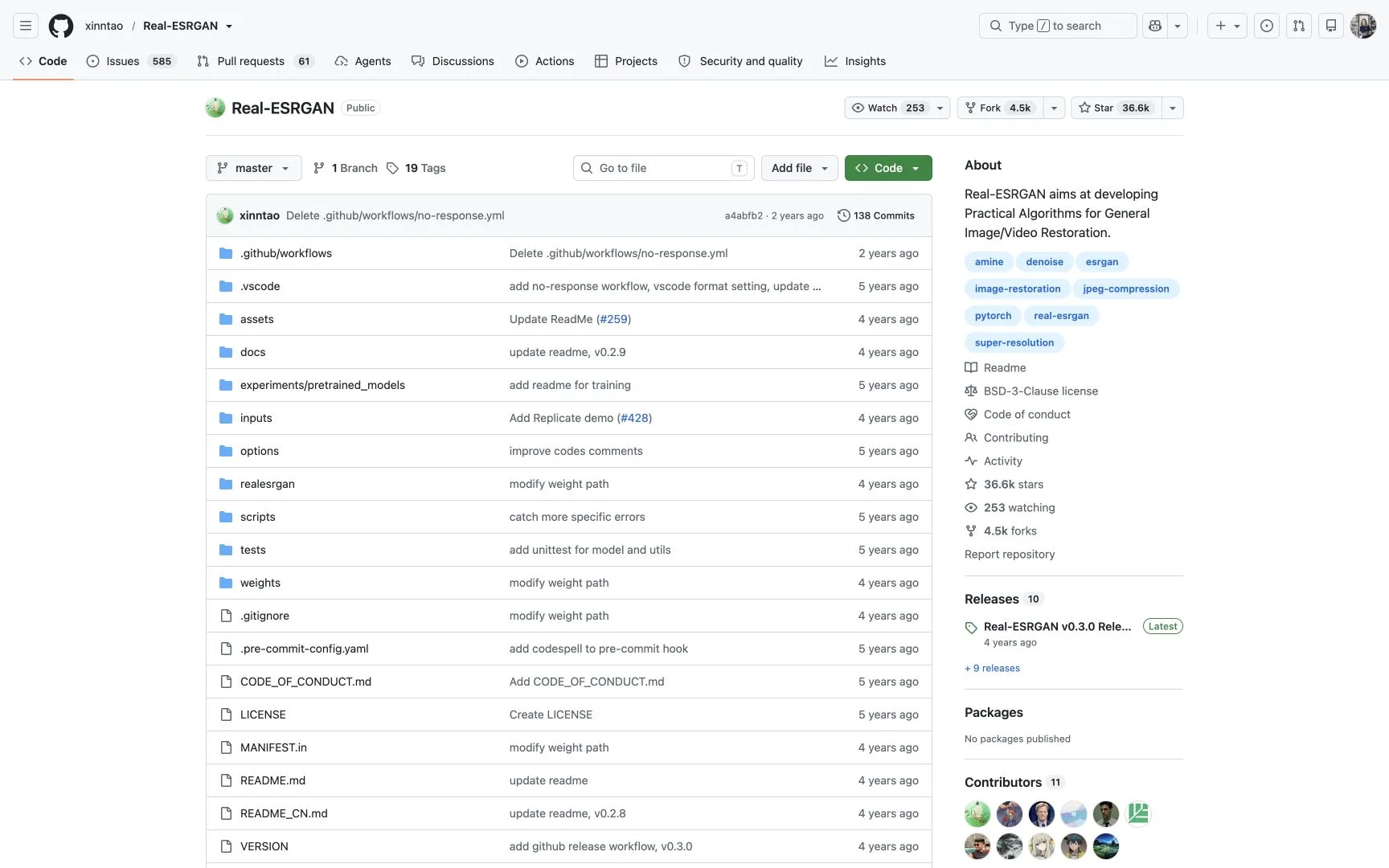Fork the repository button
The height and width of the screenshot is (868, 1389).
(x=999, y=108)
